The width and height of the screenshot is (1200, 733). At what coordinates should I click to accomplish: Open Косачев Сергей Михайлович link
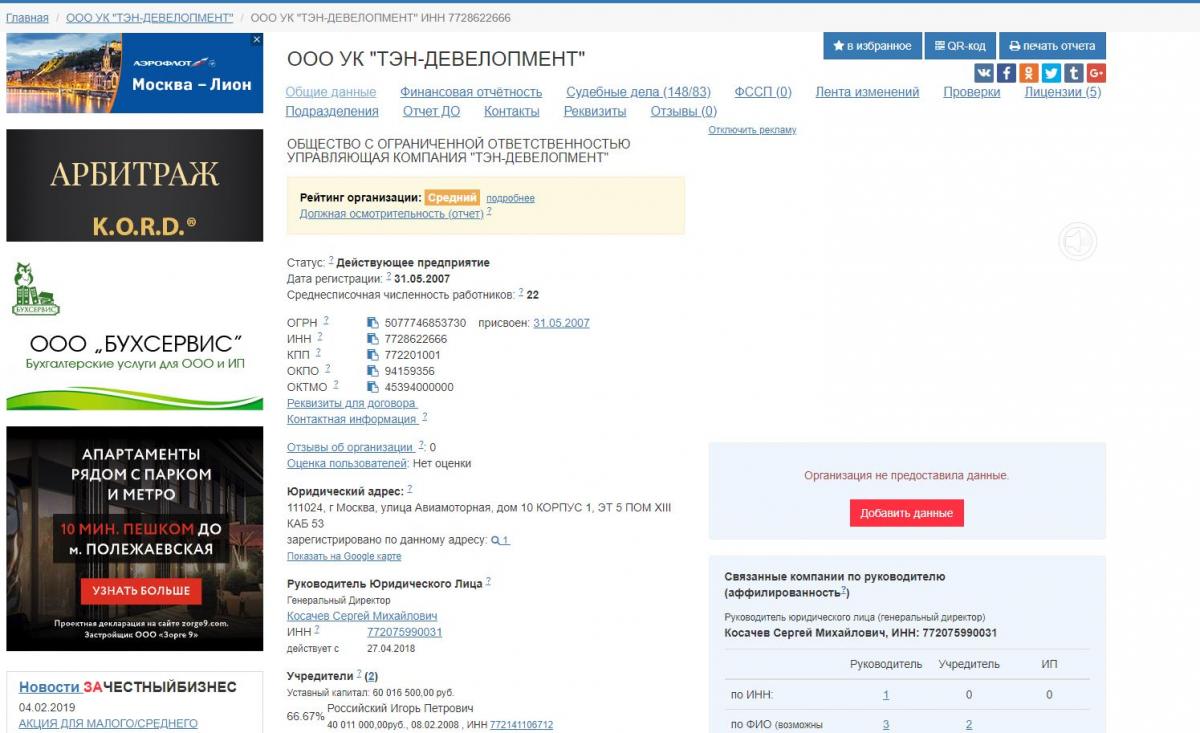(x=362, y=616)
